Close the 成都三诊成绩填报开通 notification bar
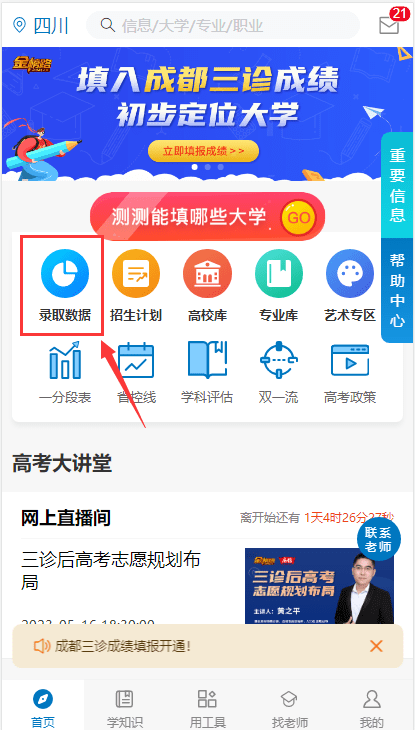Image resolution: width=415 pixels, height=730 pixels. (376, 646)
